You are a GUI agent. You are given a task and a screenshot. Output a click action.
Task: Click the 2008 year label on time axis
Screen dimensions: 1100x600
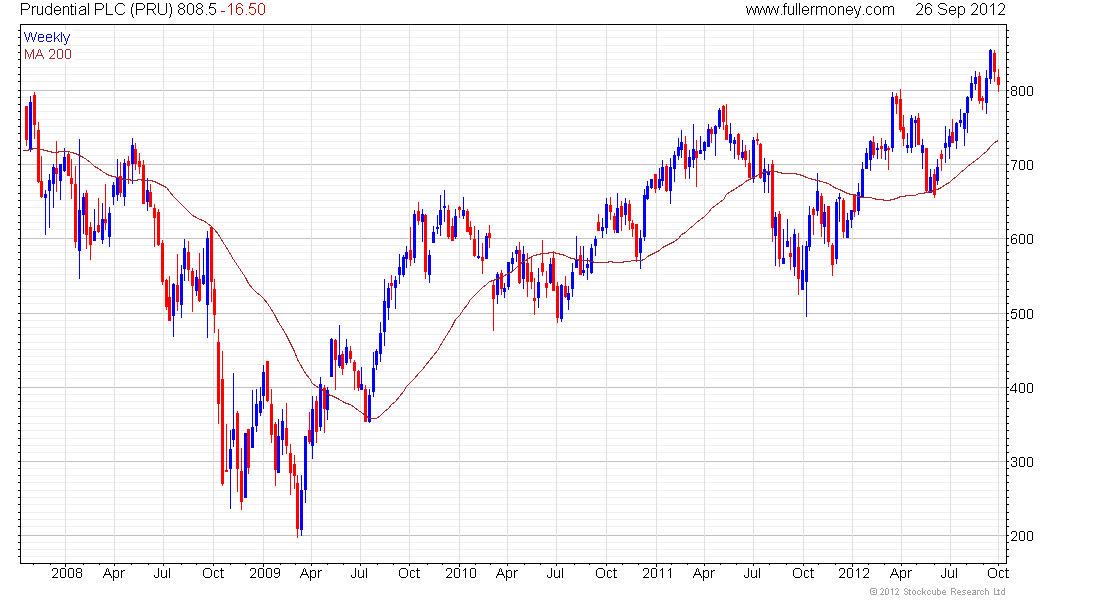pyautogui.click(x=67, y=573)
